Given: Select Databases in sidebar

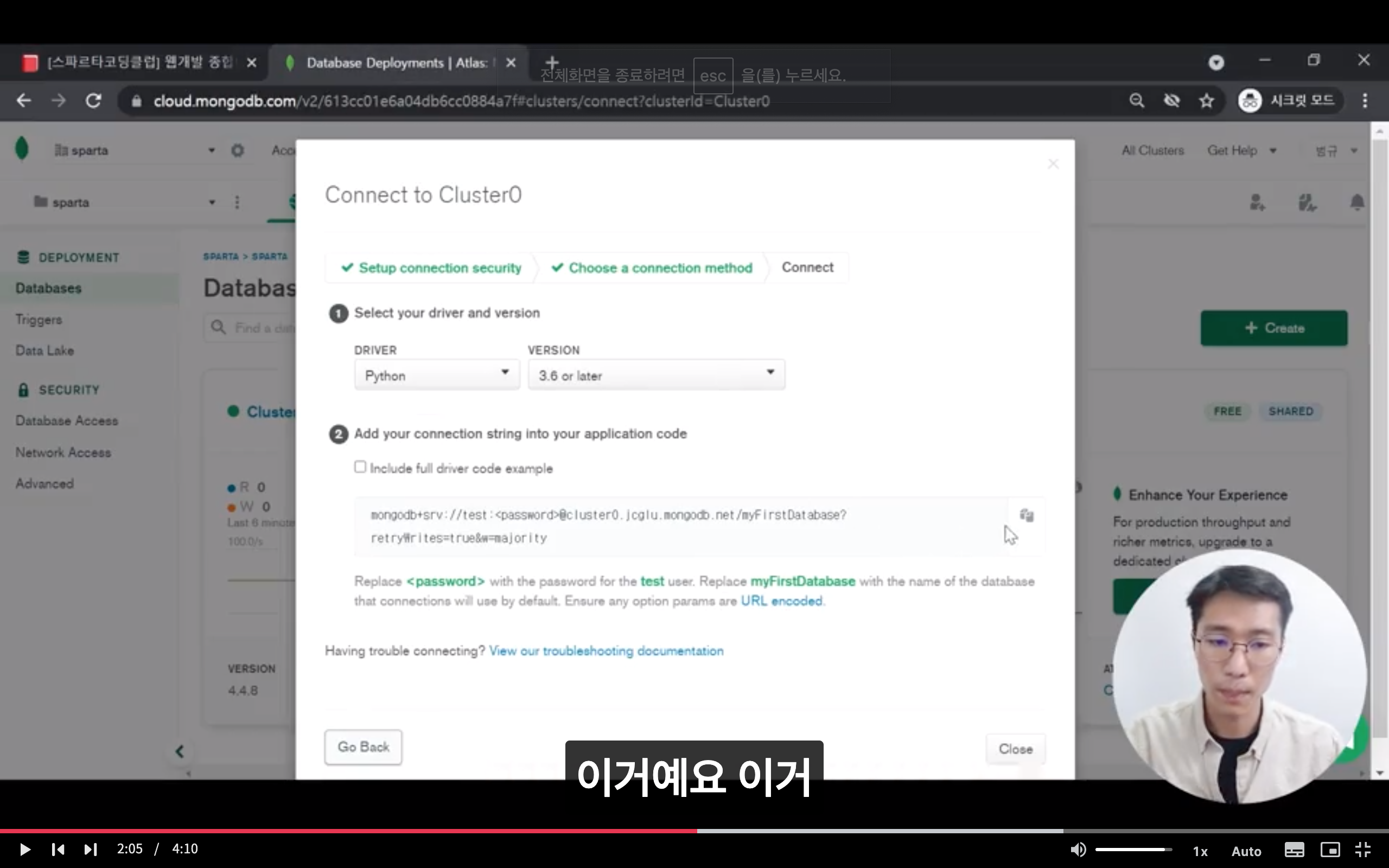Looking at the screenshot, I should 49,288.
